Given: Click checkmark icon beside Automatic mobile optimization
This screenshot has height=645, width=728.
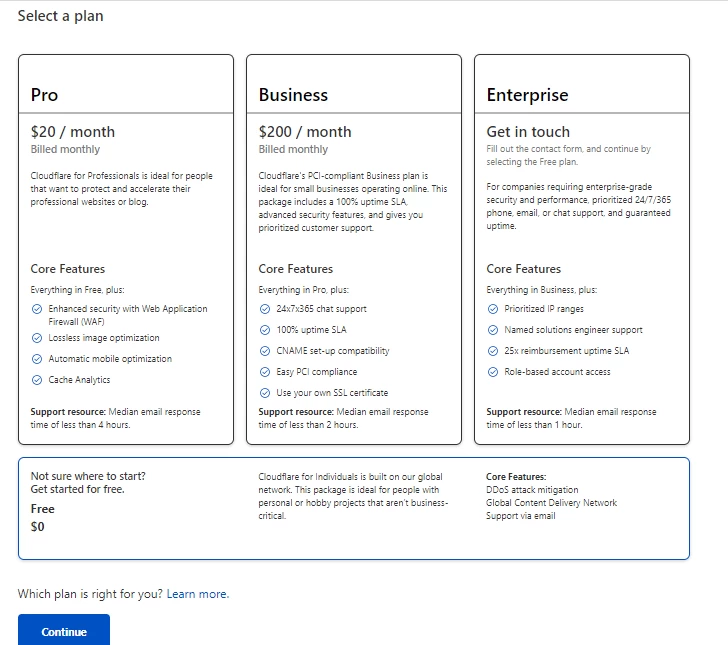Looking at the screenshot, I should click(x=37, y=359).
